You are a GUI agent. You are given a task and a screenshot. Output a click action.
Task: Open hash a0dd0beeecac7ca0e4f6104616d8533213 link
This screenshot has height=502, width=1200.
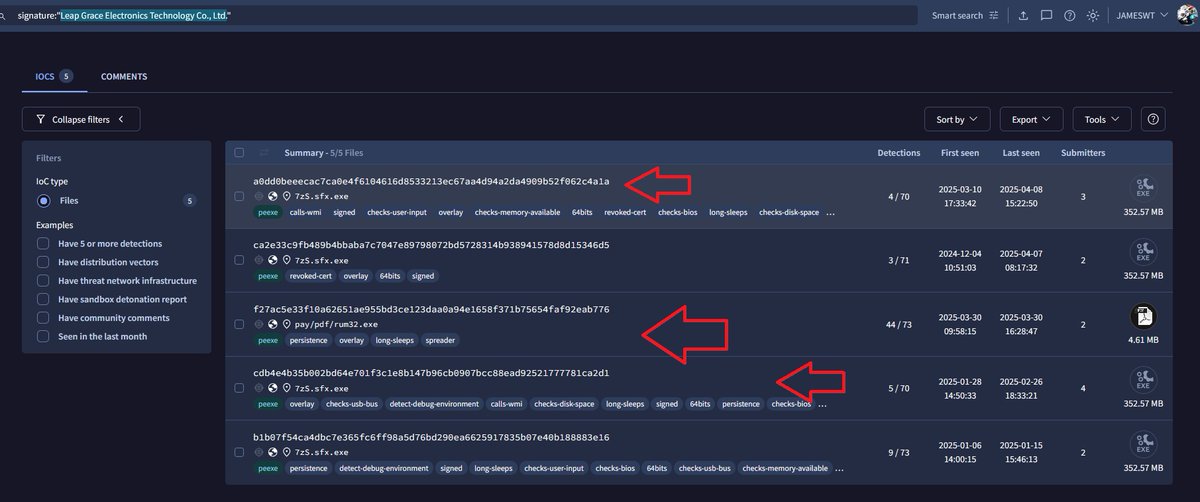point(431,181)
